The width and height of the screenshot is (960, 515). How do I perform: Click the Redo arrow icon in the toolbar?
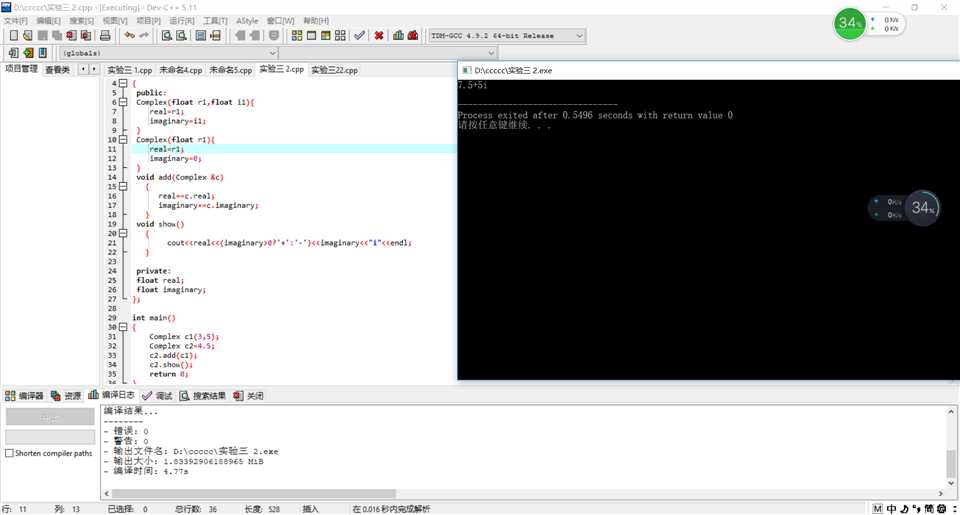click(x=144, y=36)
